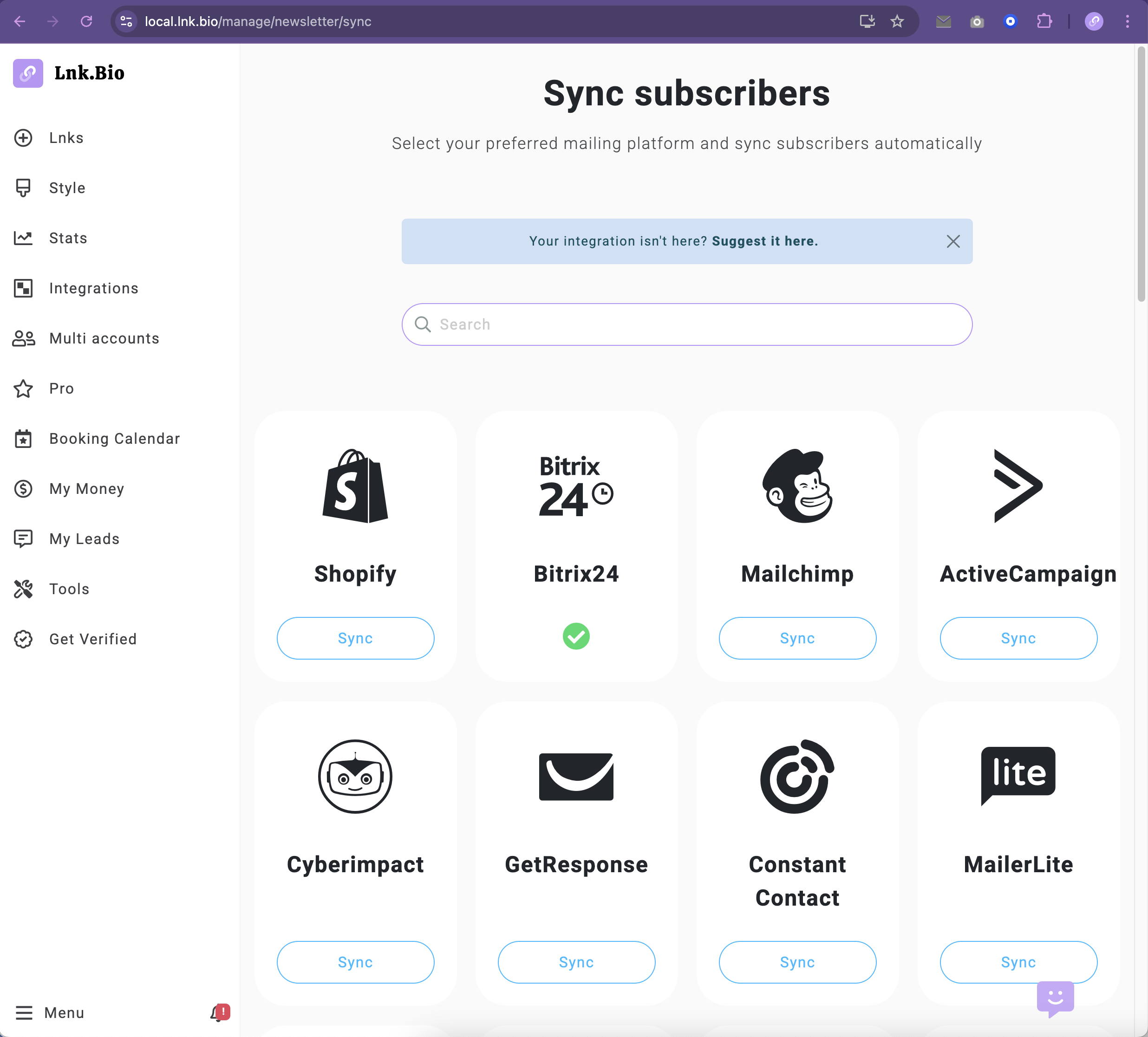The width and height of the screenshot is (1148, 1037).
Task: Click the Get Verified badge icon
Action: click(x=23, y=639)
